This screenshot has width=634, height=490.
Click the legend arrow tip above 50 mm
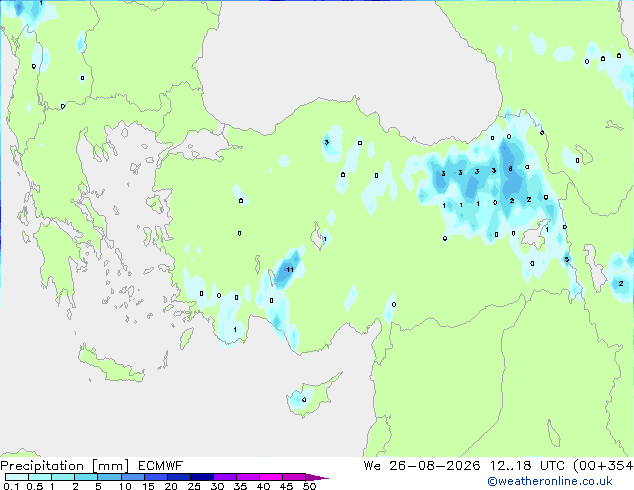(317, 477)
